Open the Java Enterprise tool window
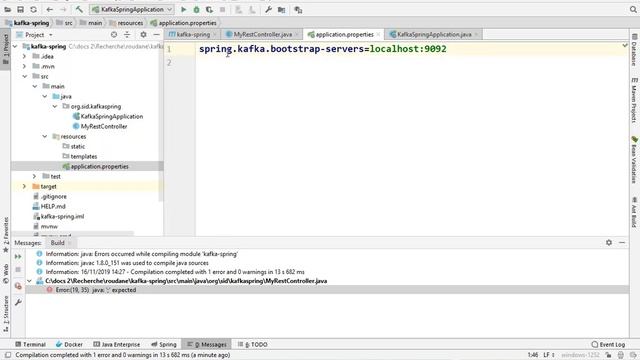 (117, 344)
